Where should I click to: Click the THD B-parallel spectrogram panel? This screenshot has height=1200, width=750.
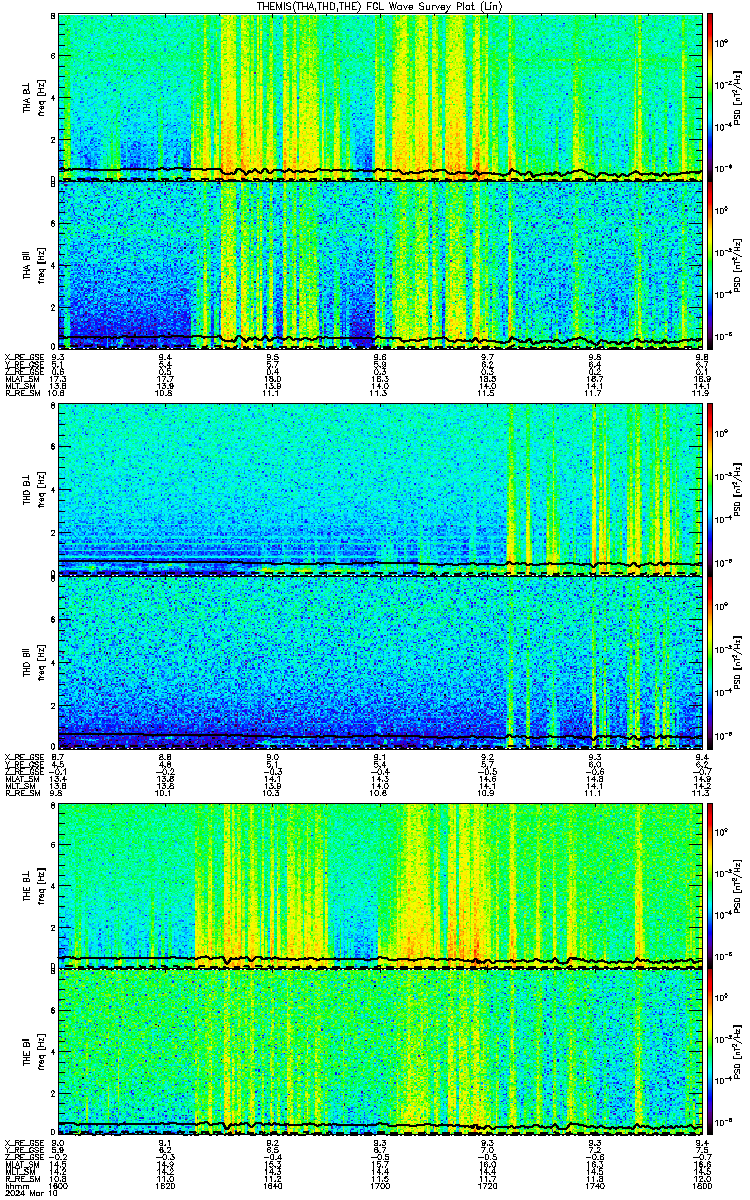point(380,660)
